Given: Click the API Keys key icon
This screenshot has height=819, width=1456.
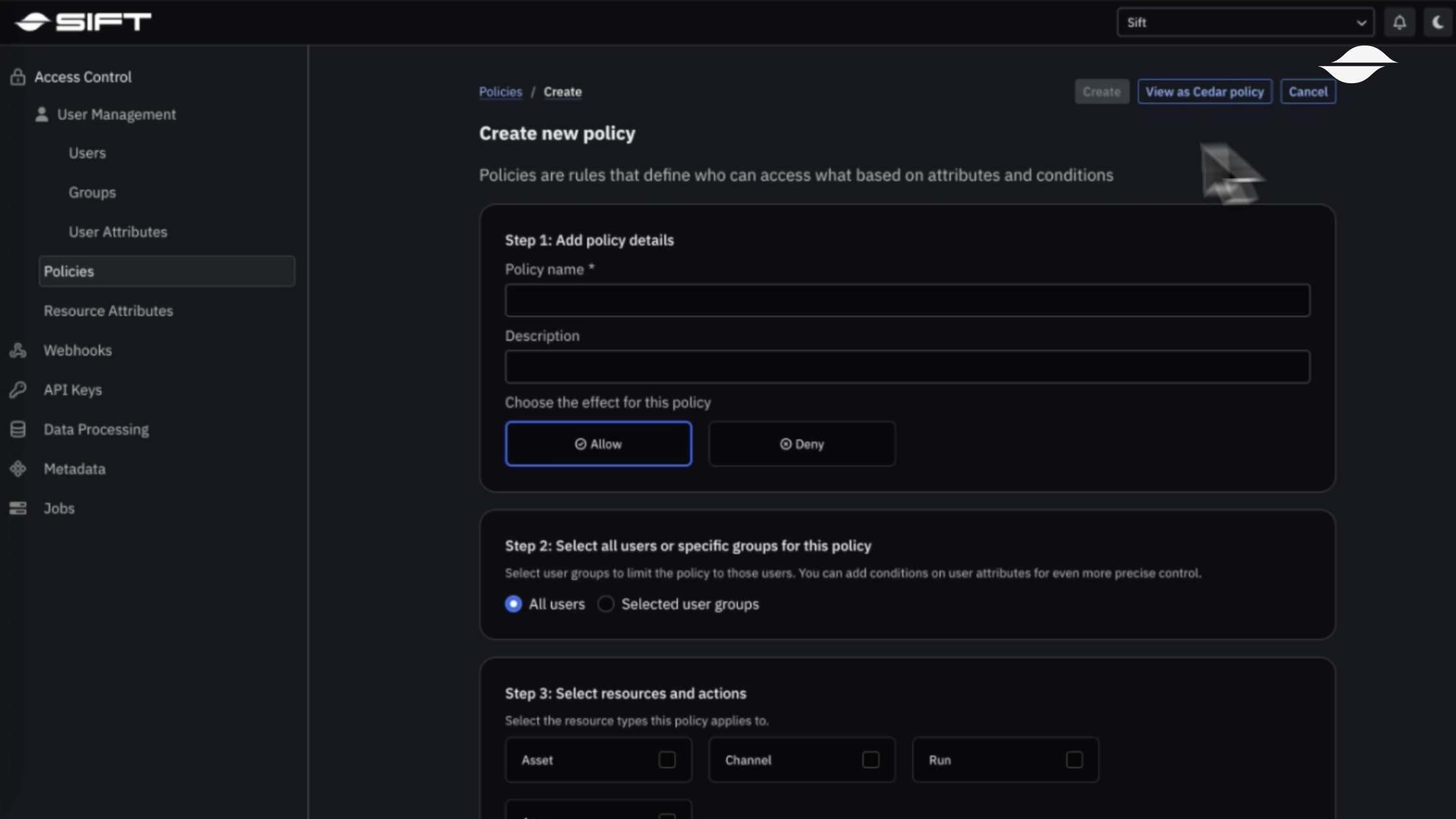Looking at the screenshot, I should point(18,390).
